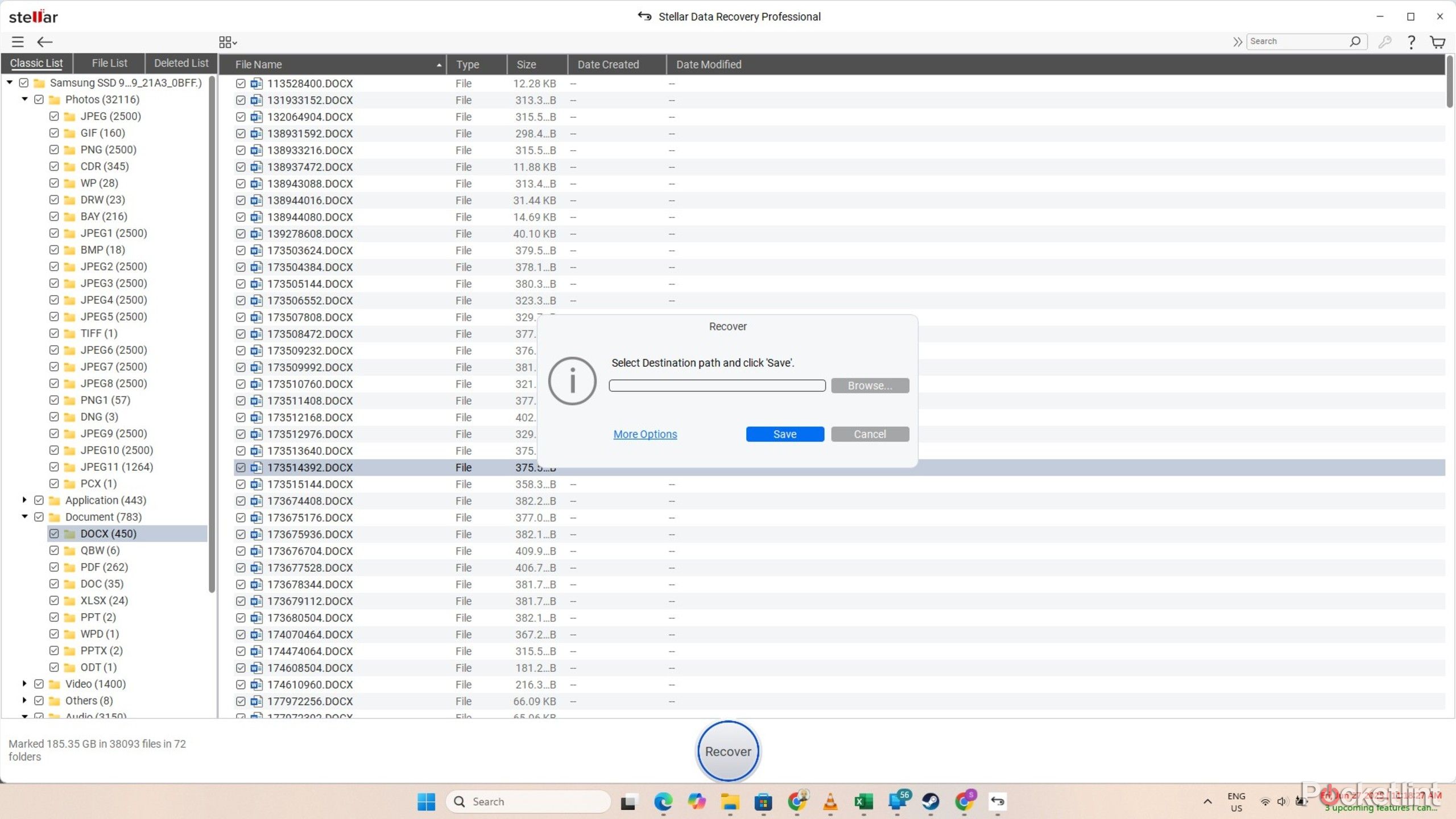Image resolution: width=1456 pixels, height=819 pixels.
Task: Open the grid view options icon
Action: tap(227, 42)
